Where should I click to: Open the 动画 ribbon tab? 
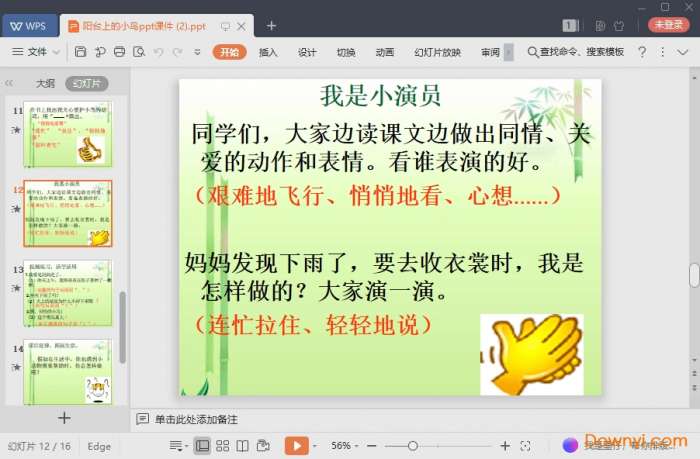[x=384, y=52]
